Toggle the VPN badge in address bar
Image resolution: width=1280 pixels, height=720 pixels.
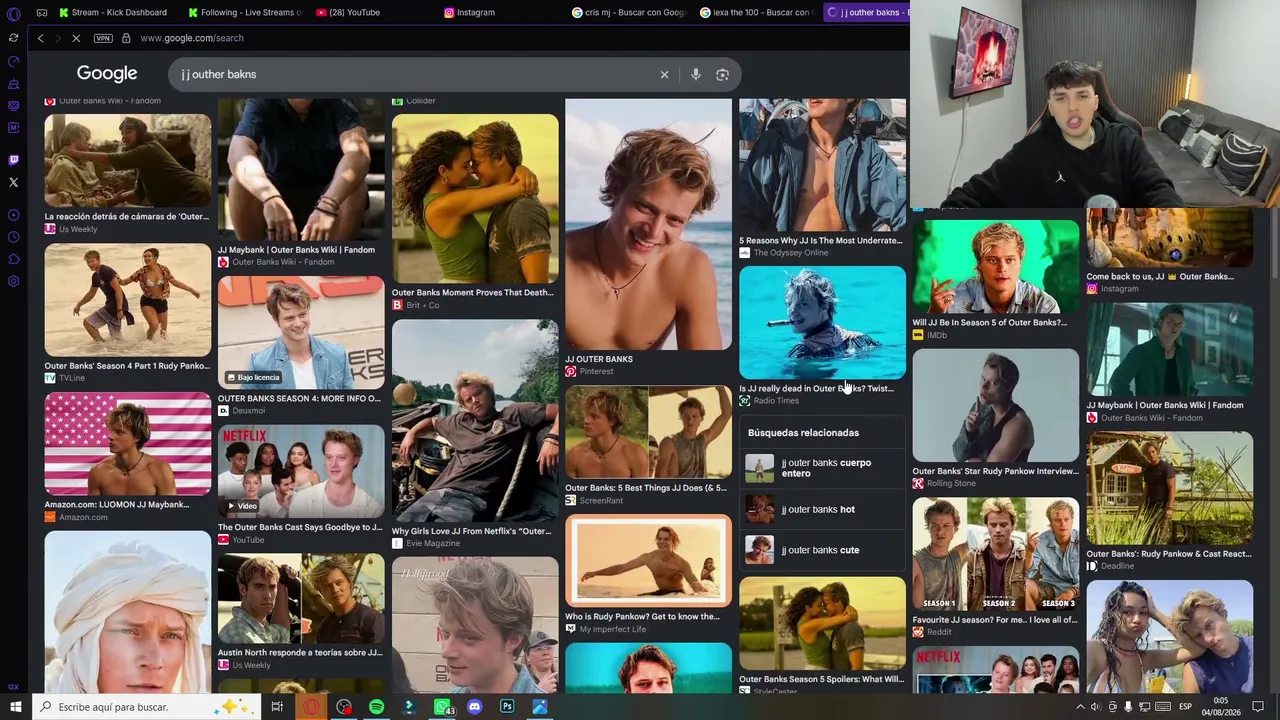[x=103, y=38]
